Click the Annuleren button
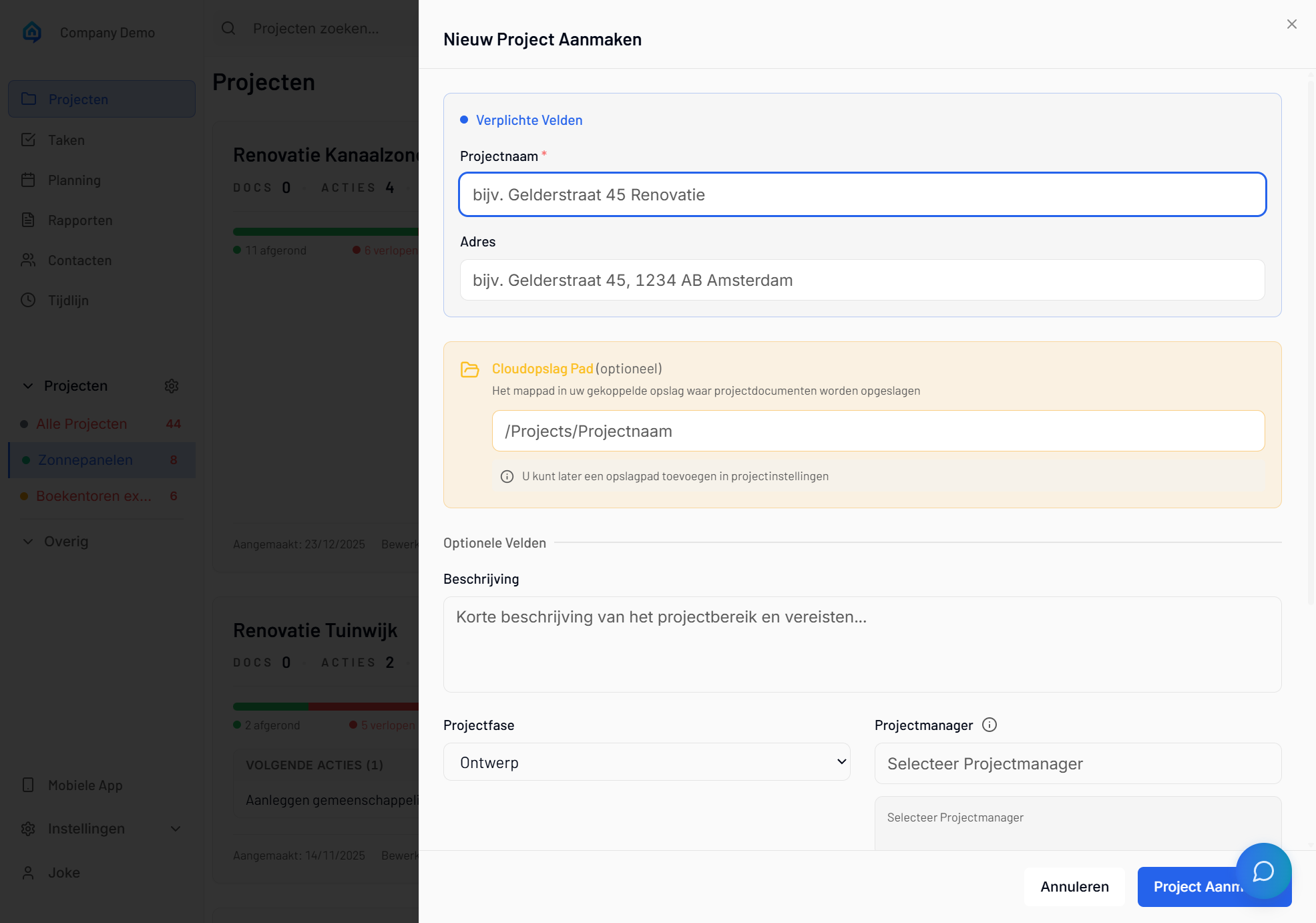1316x923 pixels. click(1074, 886)
